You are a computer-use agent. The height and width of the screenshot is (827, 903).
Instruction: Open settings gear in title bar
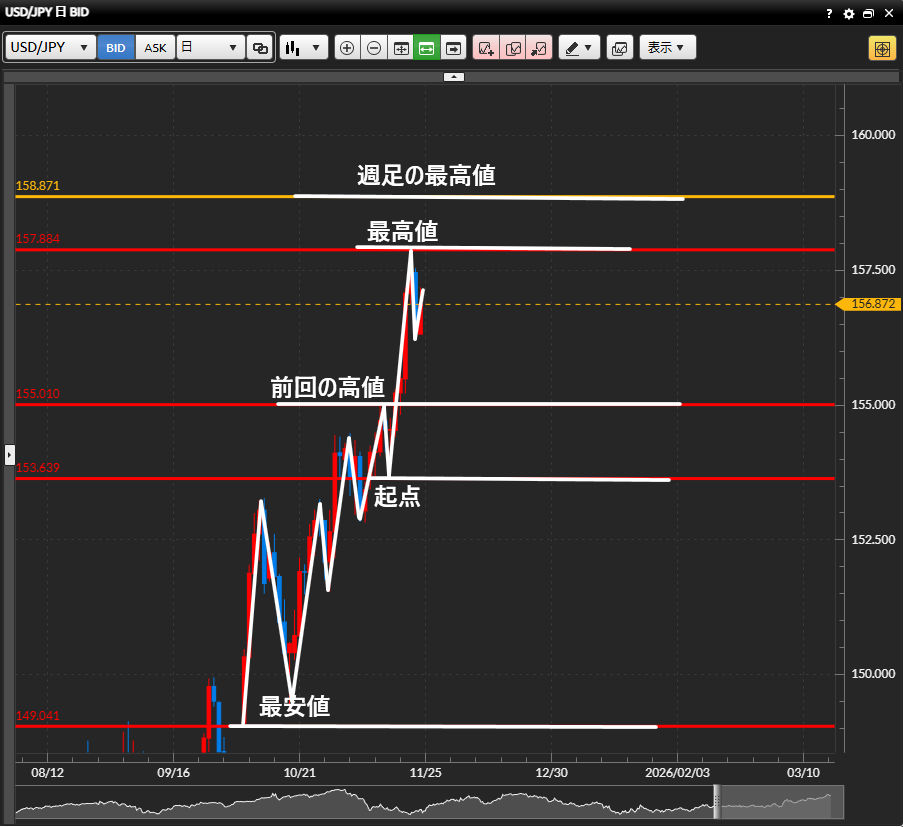pyautogui.click(x=849, y=14)
